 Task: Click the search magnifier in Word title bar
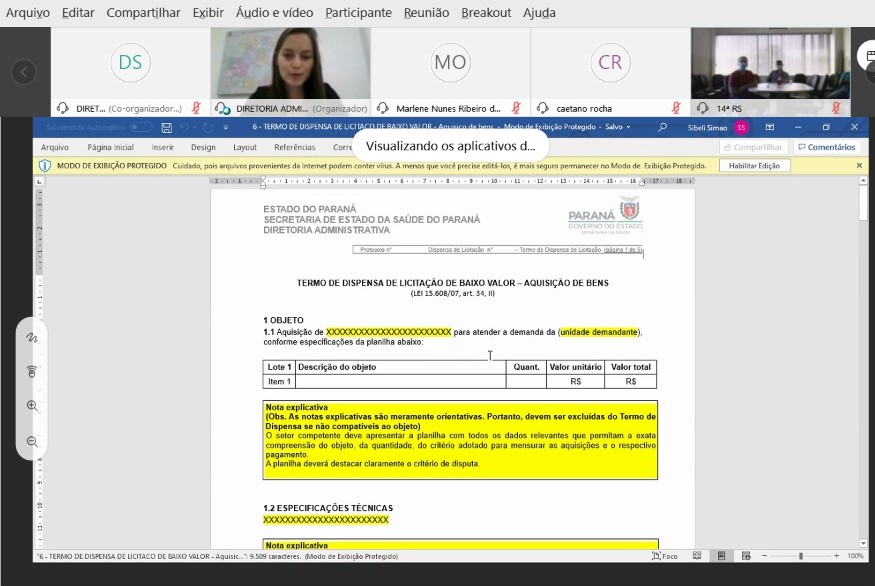point(662,128)
